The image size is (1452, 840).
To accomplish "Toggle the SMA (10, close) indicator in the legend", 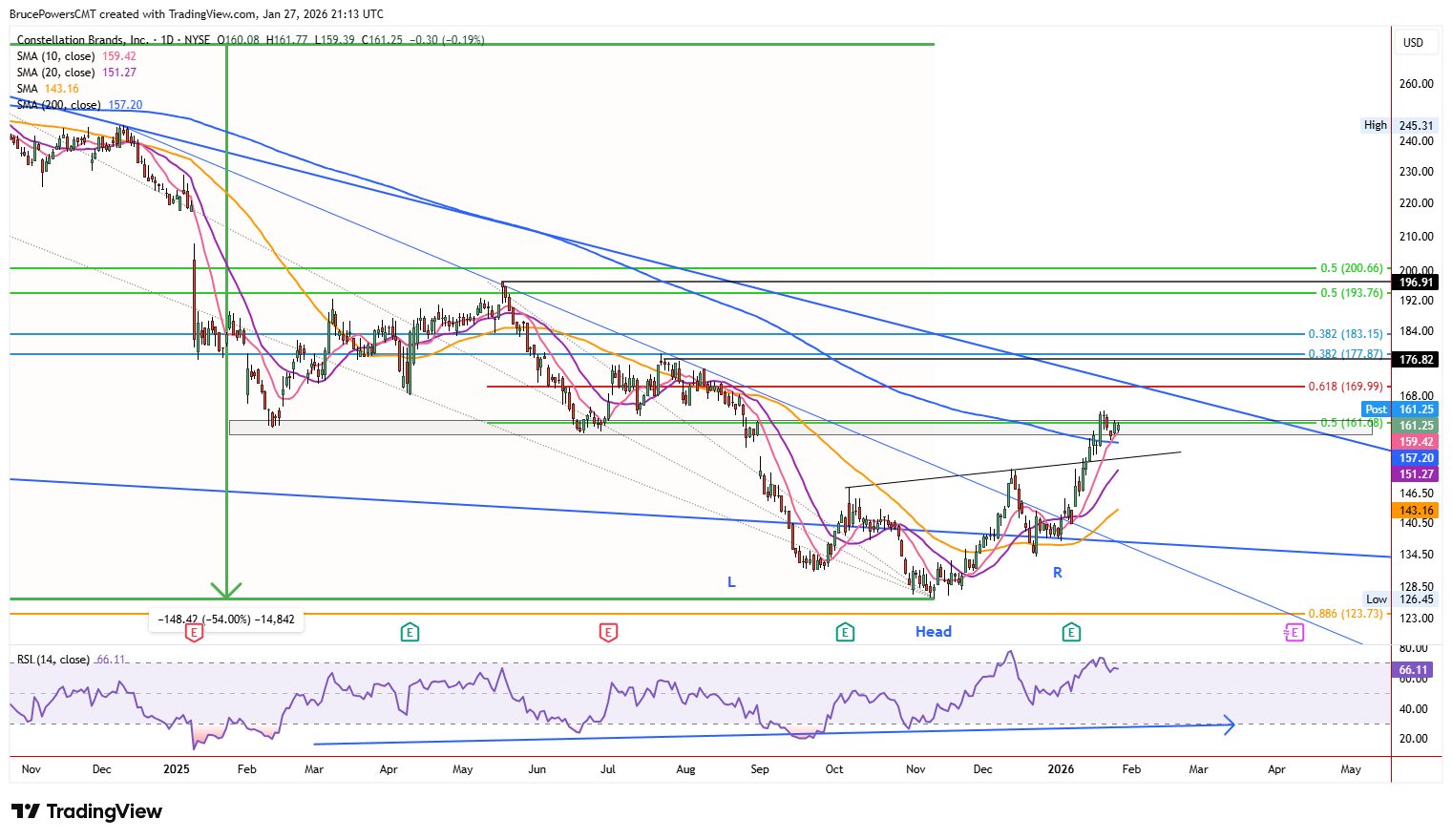I will [x=53, y=56].
